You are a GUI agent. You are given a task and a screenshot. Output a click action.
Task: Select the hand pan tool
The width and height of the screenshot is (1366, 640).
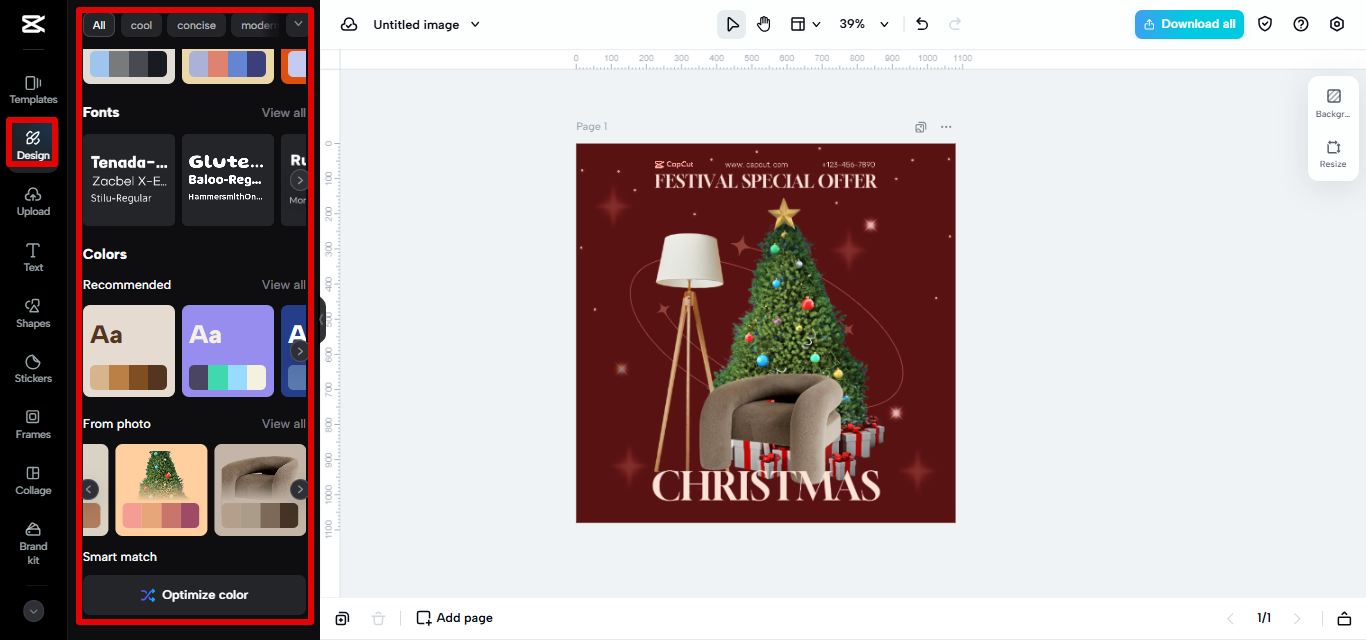click(x=764, y=24)
